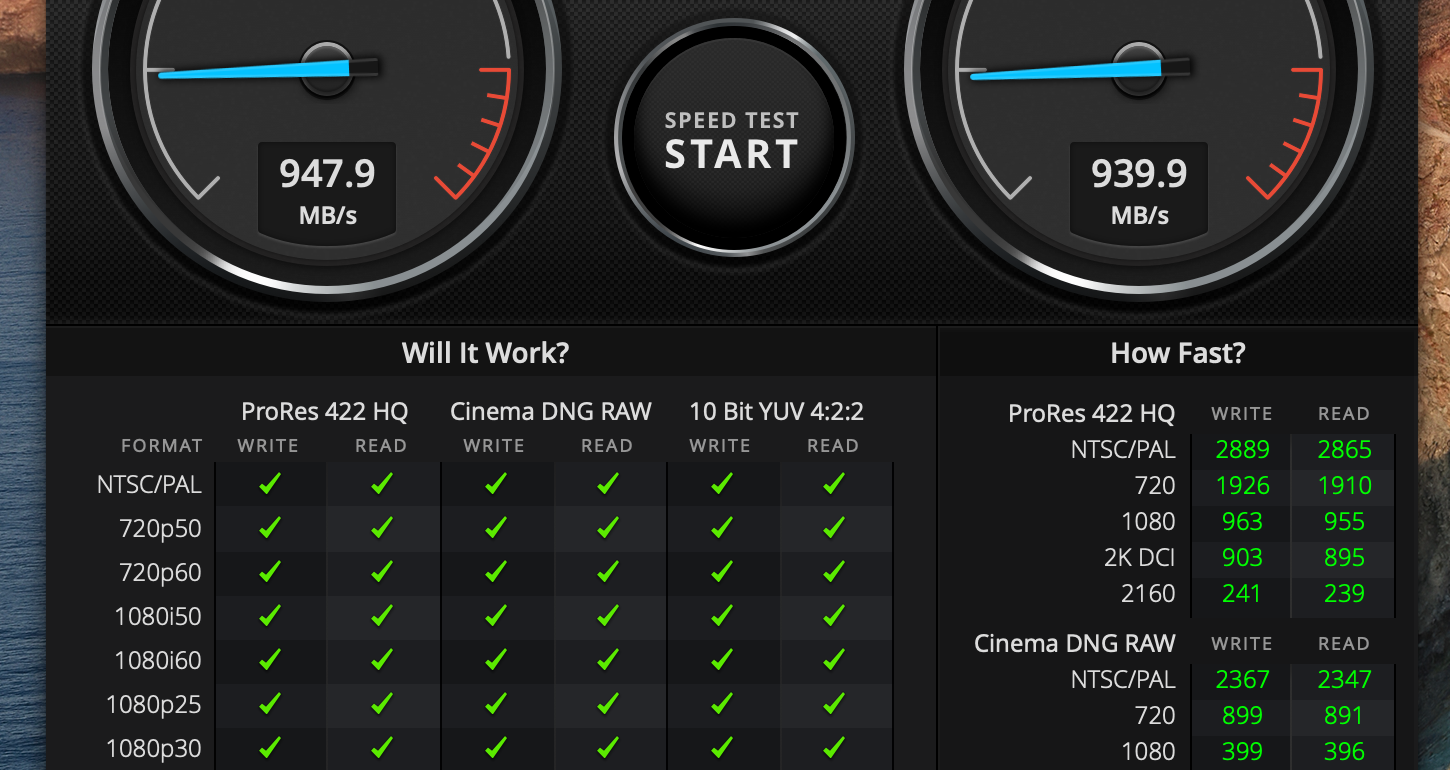Click the 1080p30 Cinema DNG RAW read checkmark
Screen dimensions: 1450x770
pos(608,749)
